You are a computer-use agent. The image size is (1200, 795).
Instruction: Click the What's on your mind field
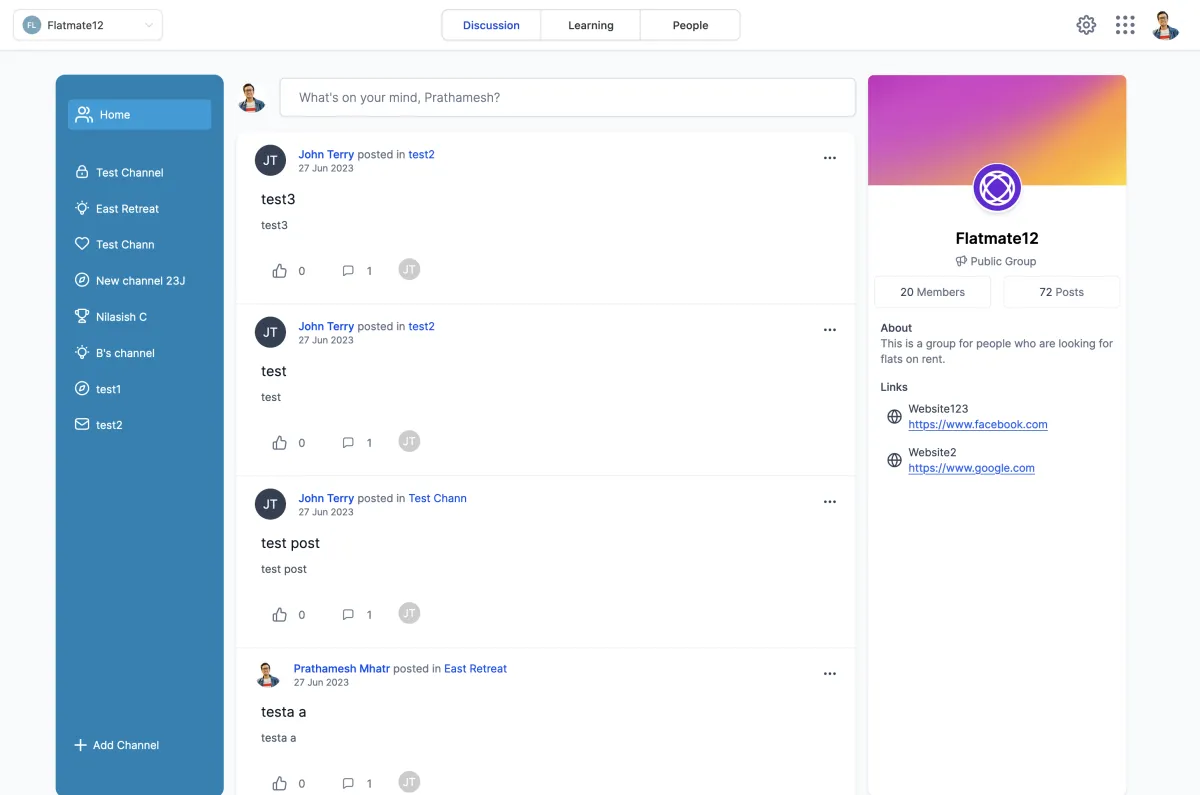[567, 98]
